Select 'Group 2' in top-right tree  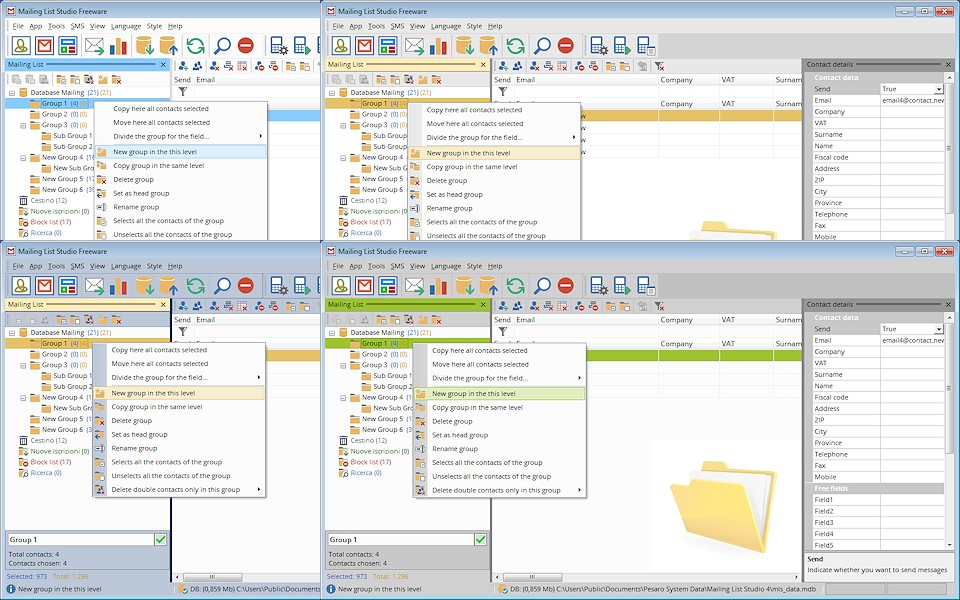[375, 114]
